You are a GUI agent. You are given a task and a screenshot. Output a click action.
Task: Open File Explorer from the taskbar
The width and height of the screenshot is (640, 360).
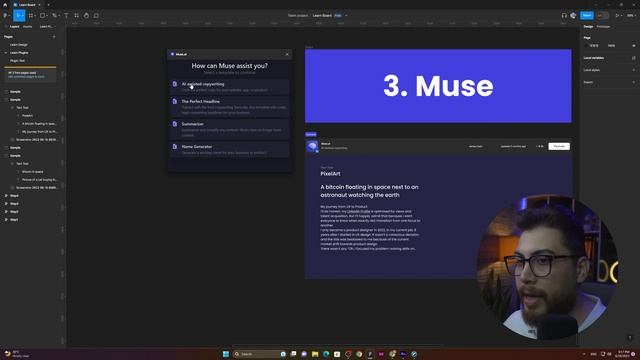(x=315, y=354)
